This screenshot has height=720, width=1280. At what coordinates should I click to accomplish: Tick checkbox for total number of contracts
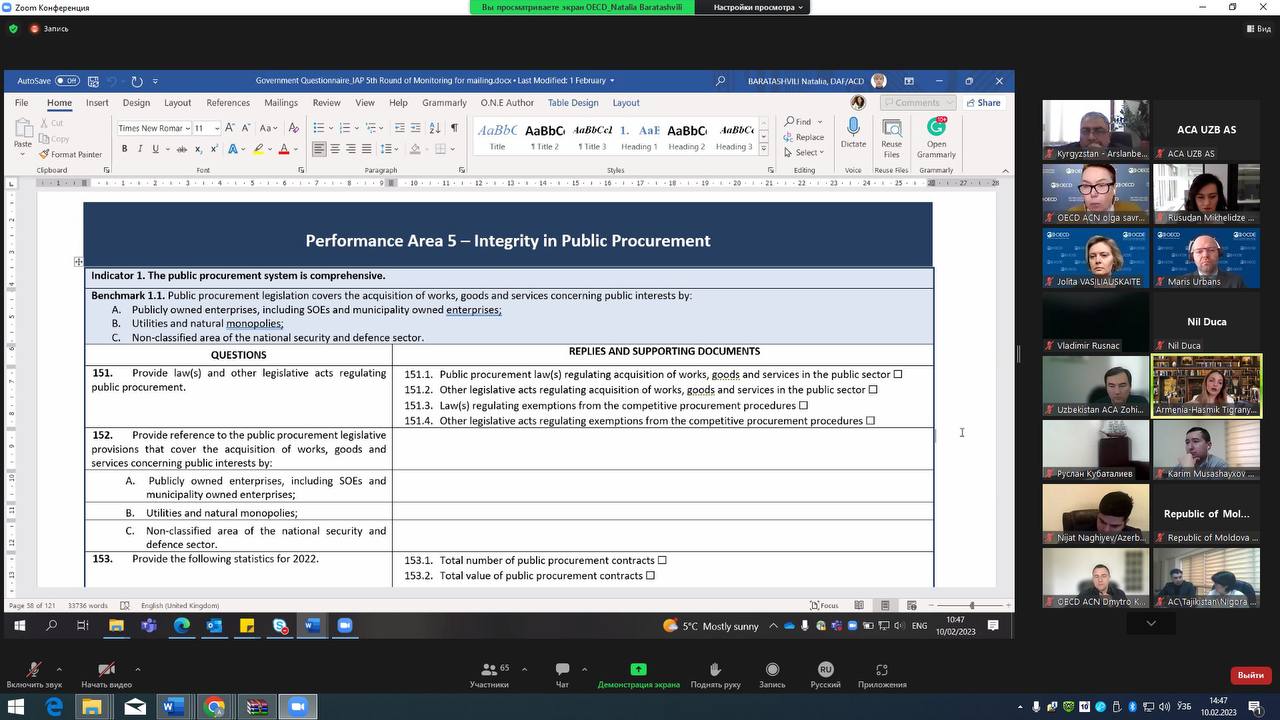[x=662, y=560]
